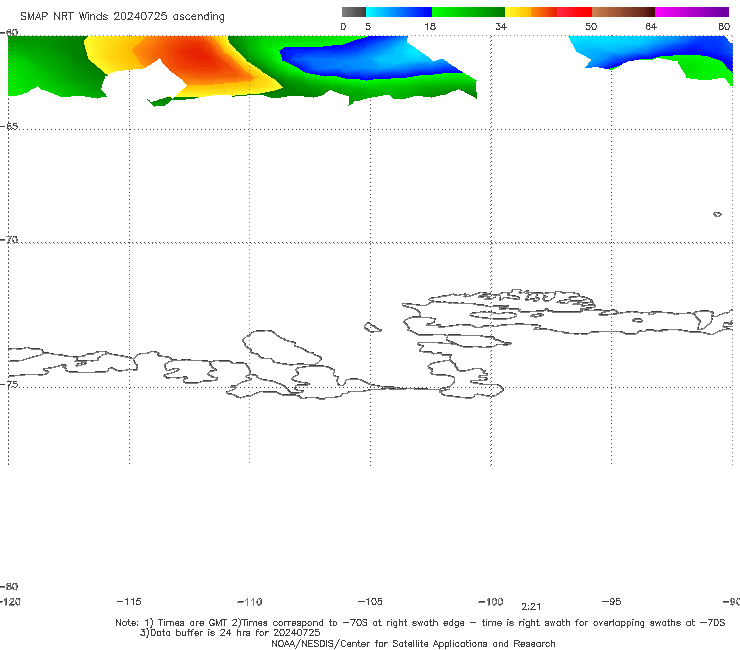
Task: Click the latitude label "-80"
Action: (x=9, y=586)
